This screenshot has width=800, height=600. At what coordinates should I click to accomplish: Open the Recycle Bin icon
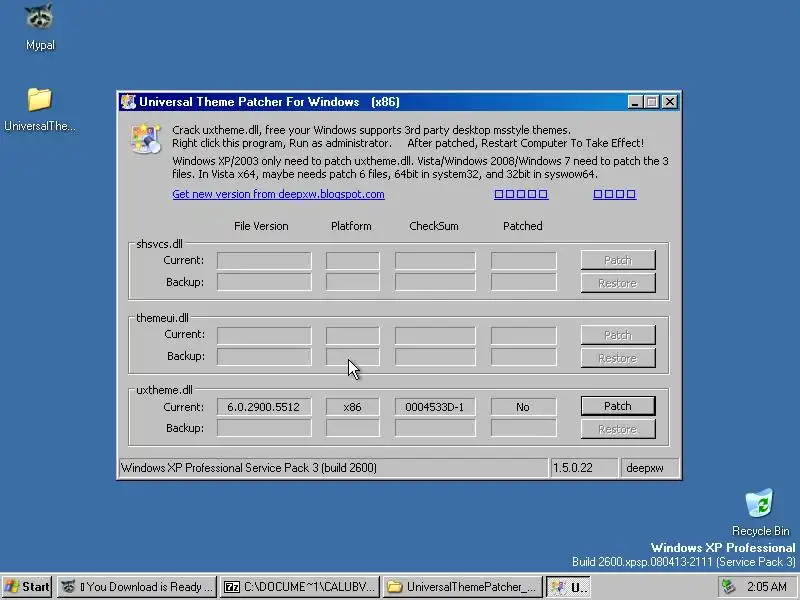click(760, 512)
